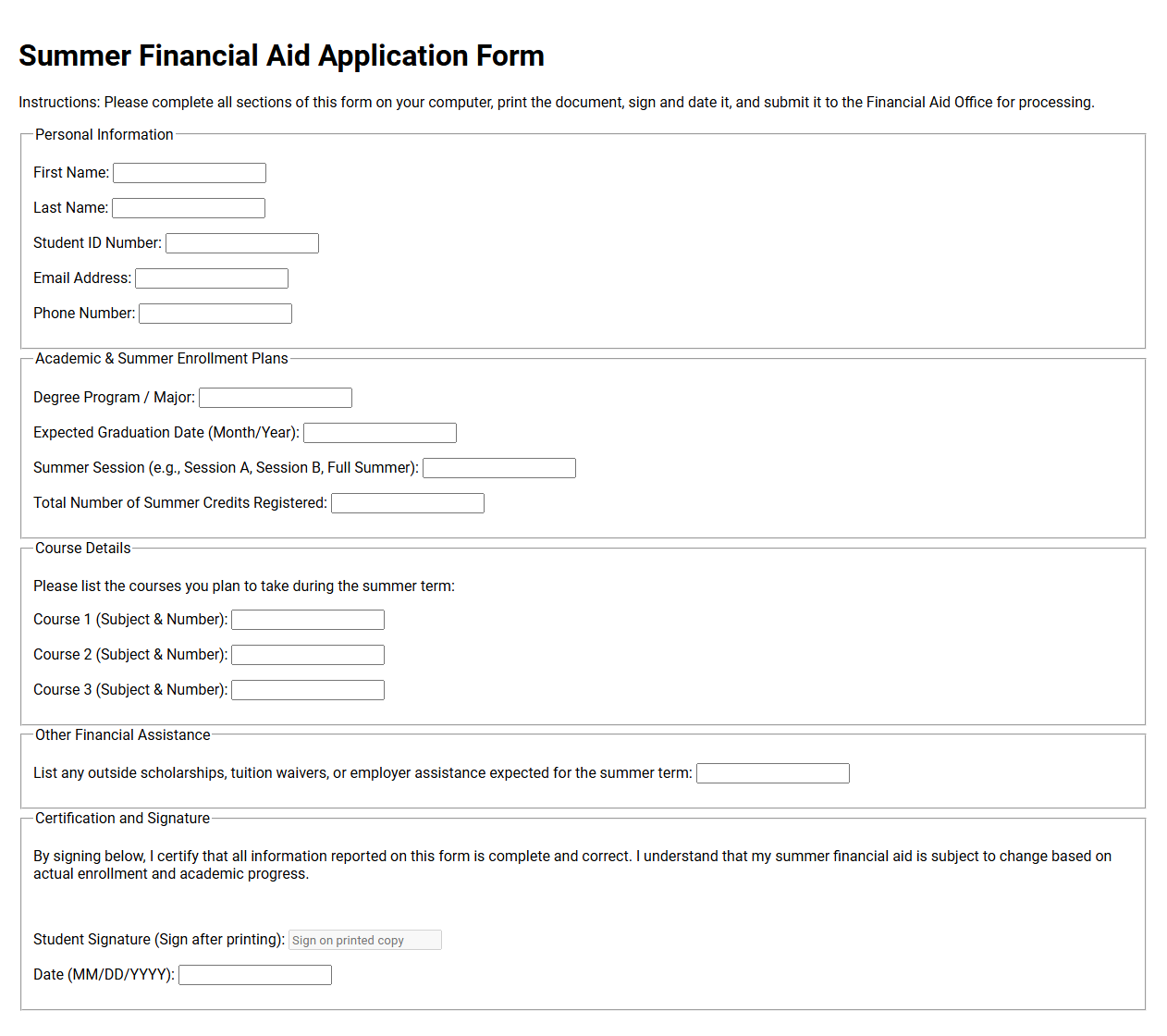Select the Expected Graduation Date field
Viewport: 1167px width, 1036px height.
[x=380, y=433]
